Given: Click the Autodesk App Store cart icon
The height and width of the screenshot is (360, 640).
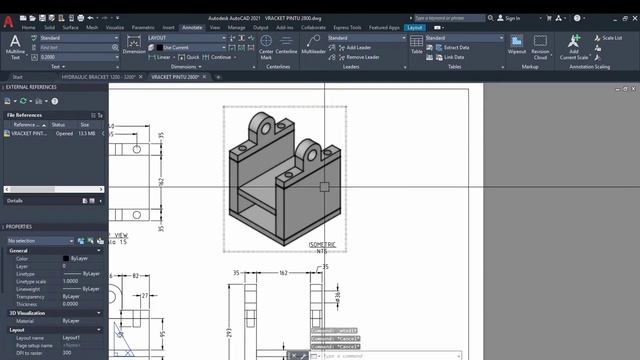Looking at the screenshot, I should (549, 18).
